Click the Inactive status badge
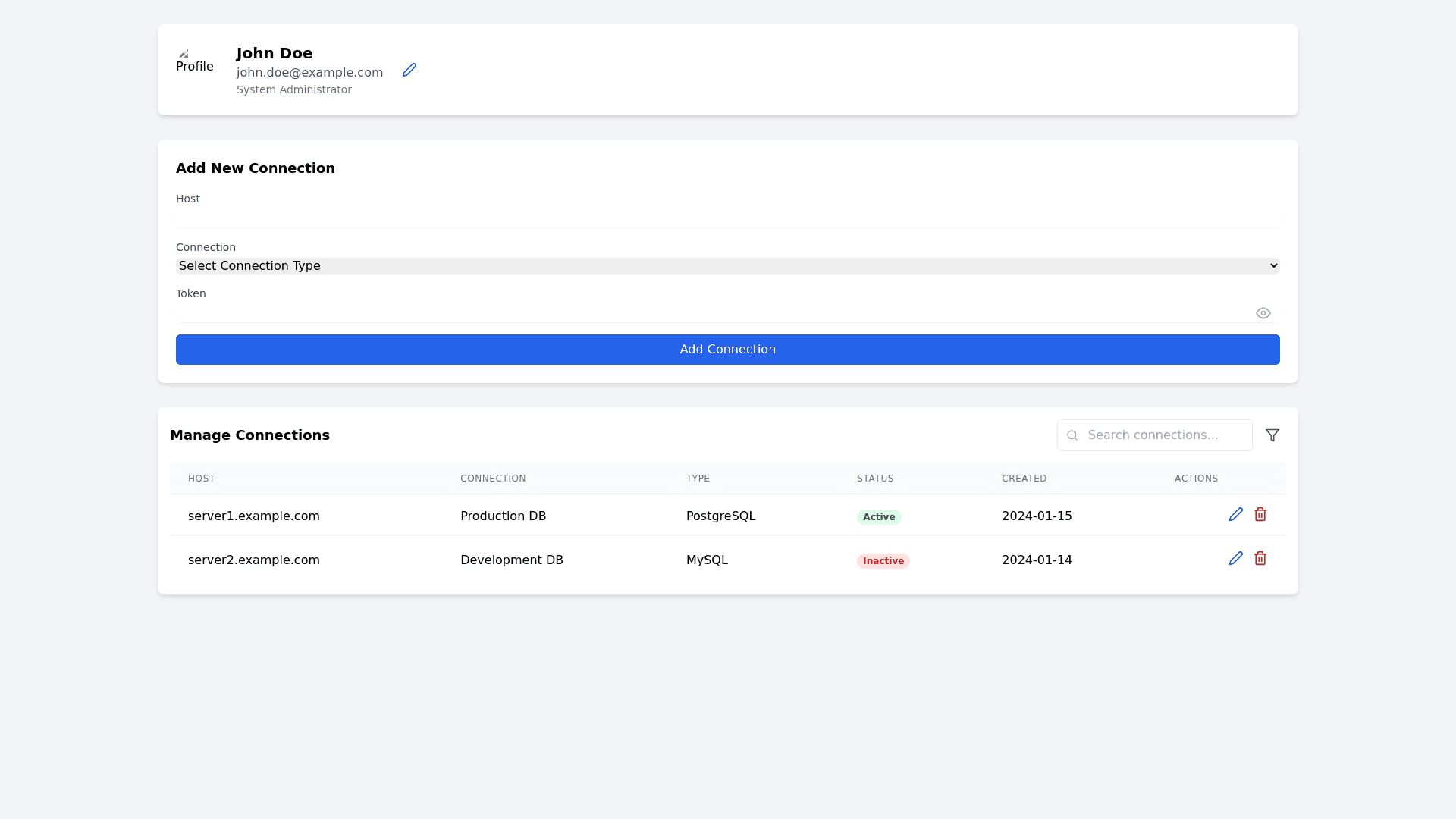Viewport: 1456px width, 819px height. [883, 561]
